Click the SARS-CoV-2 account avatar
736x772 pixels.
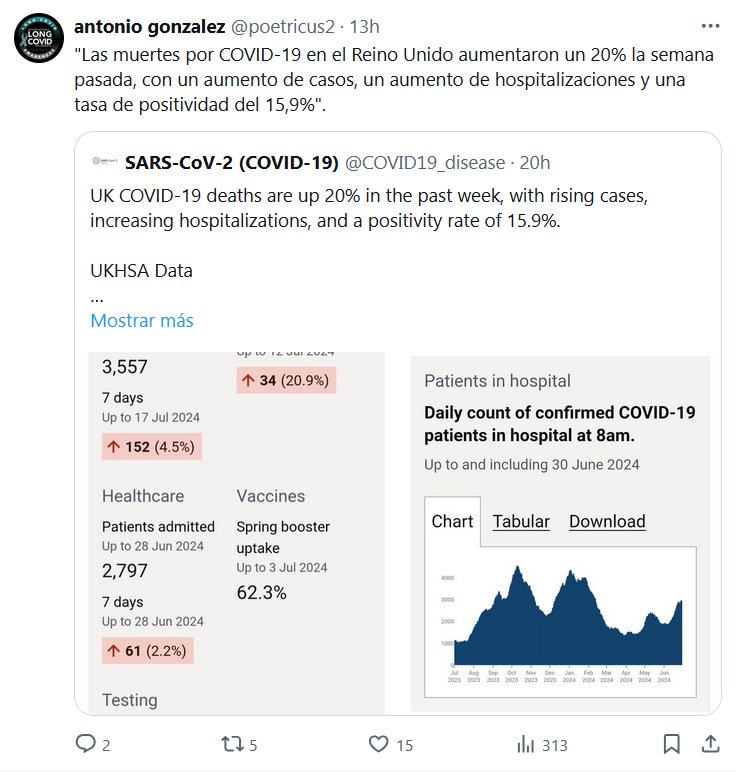point(103,162)
